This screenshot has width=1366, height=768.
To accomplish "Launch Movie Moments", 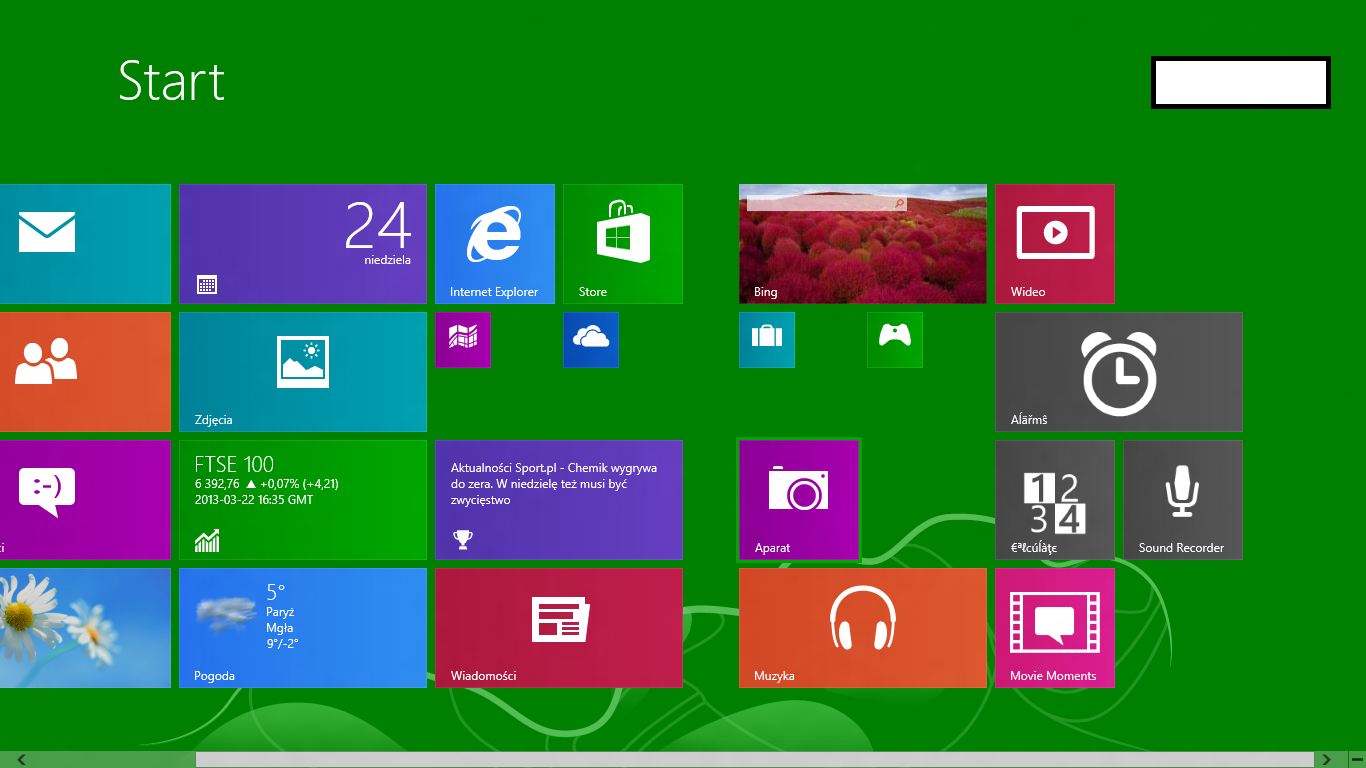I will tap(1054, 627).
